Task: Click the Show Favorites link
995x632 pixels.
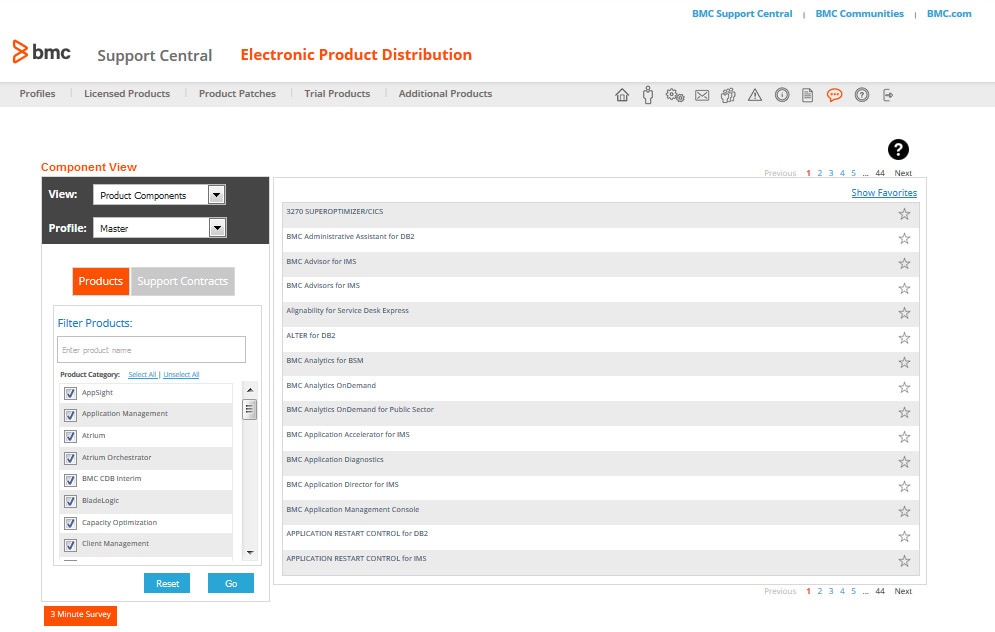Action: (883, 193)
